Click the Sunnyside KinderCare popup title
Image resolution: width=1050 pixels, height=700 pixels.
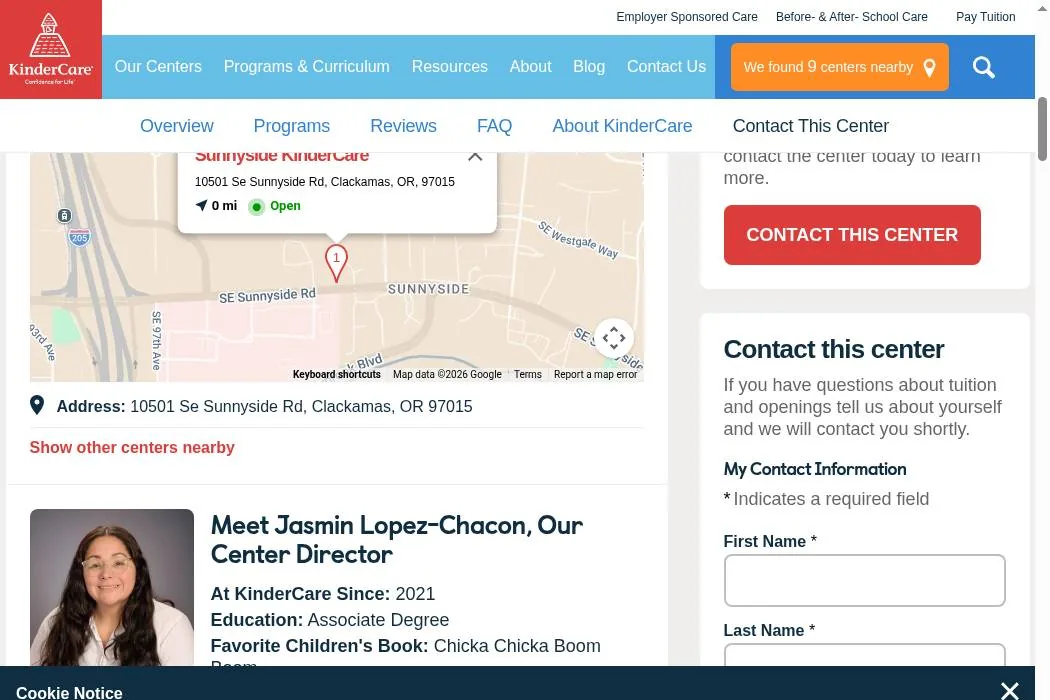tap(282, 157)
